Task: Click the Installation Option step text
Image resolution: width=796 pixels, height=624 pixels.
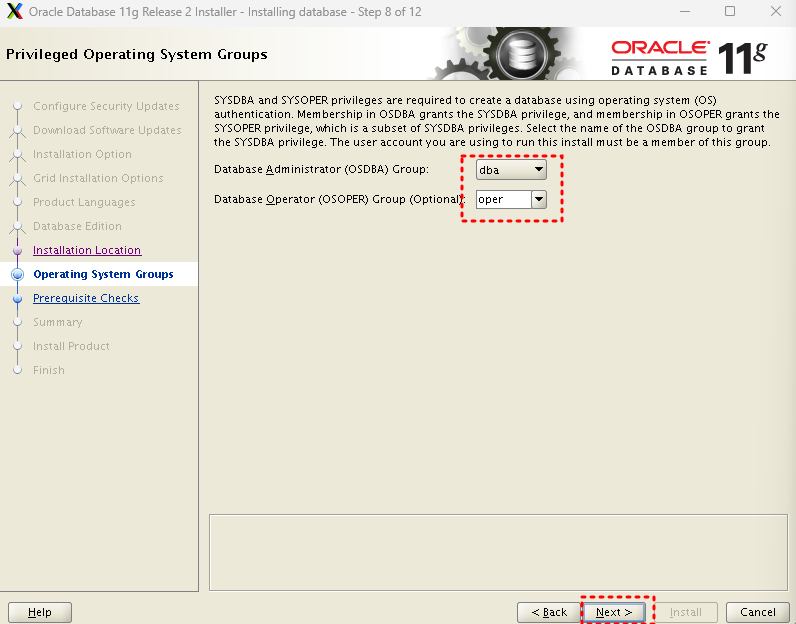Action: [x=82, y=154]
